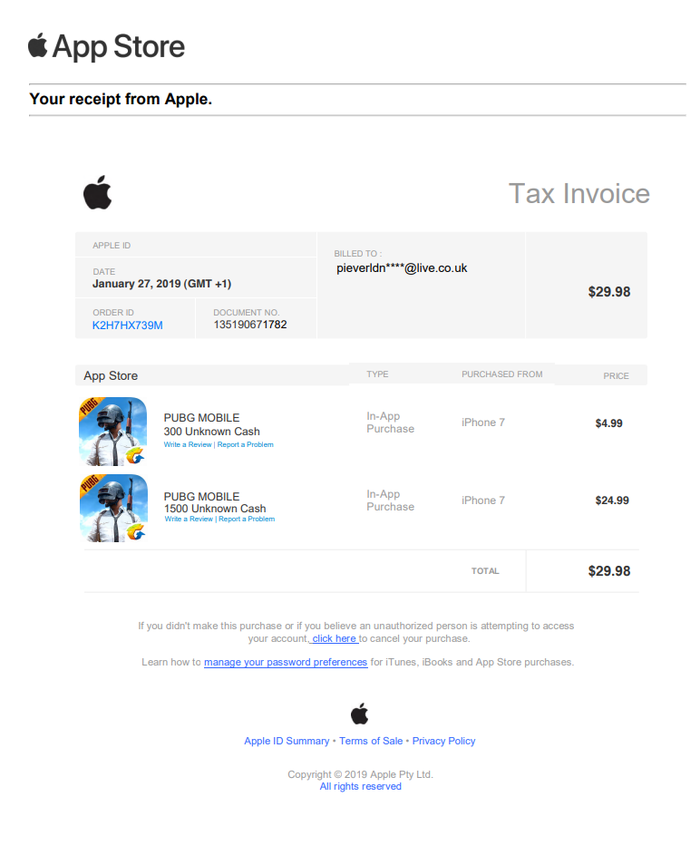The image size is (700, 855).
Task: Click the App Store header title
Action: tap(119, 47)
